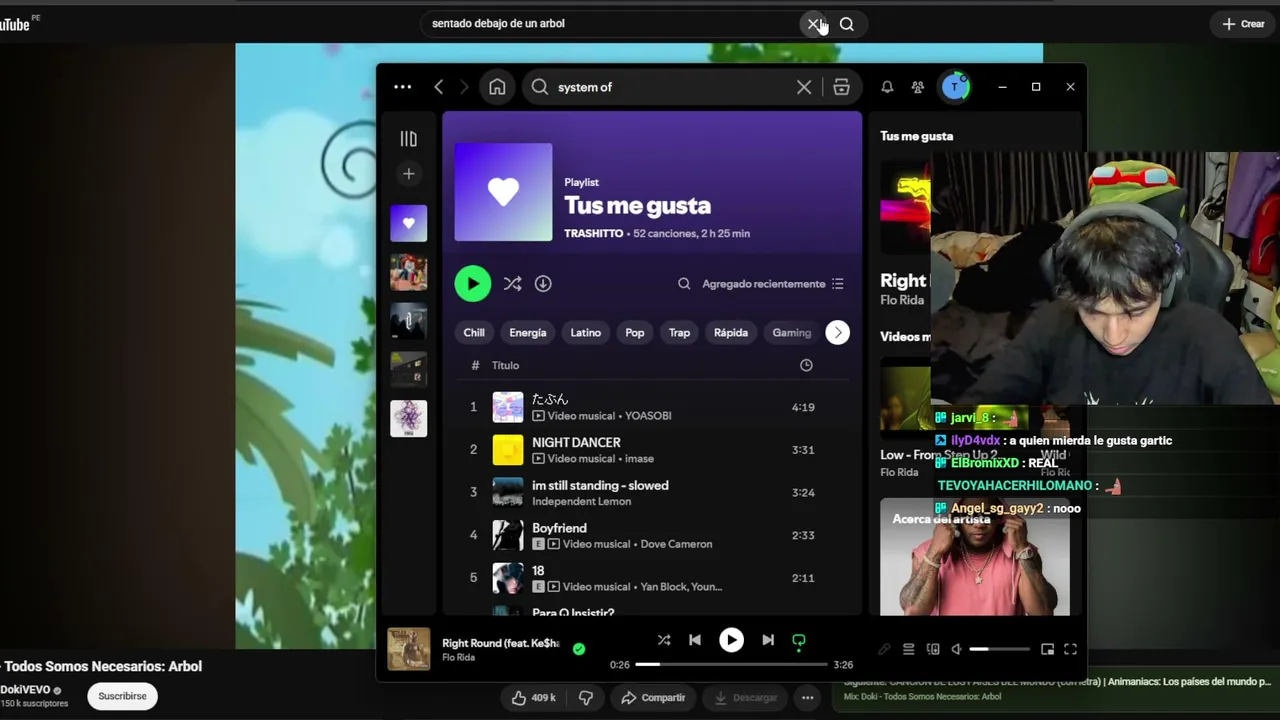This screenshot has width=1280, height=720.
Task: Toggle the green liked checkmark
Action: pos(579,649)
